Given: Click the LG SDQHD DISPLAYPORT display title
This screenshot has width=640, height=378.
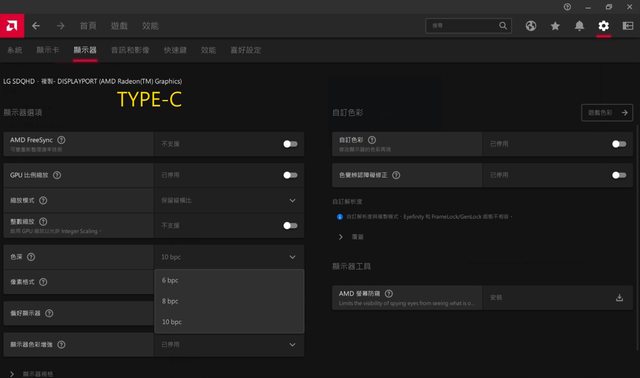Looking at the screenshot, I should click(93, 81).
